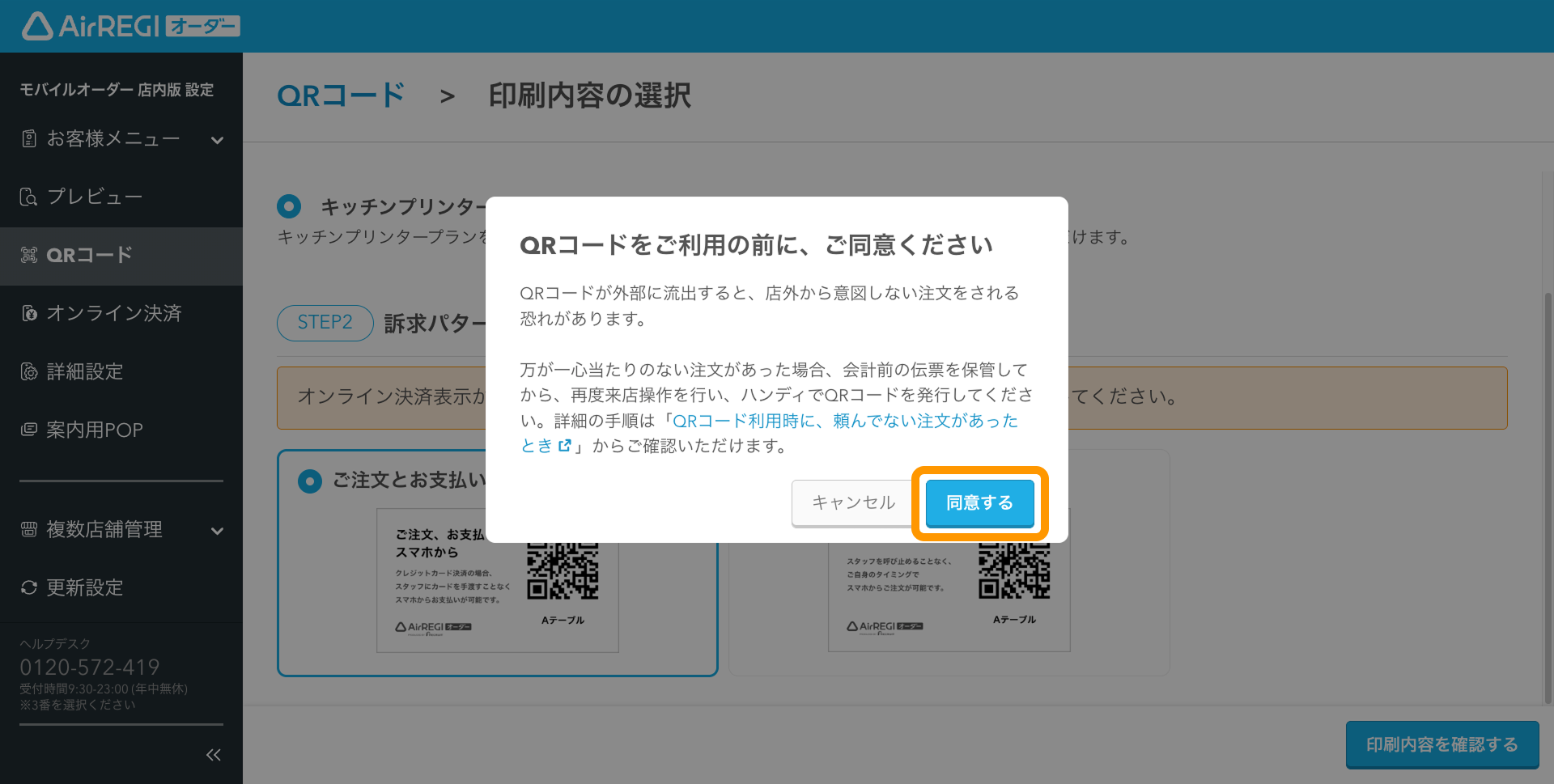This screenshot has width=1554, height=784.
Task: Click the オンライン決済表示 notice banner
Action: (892, 398)
